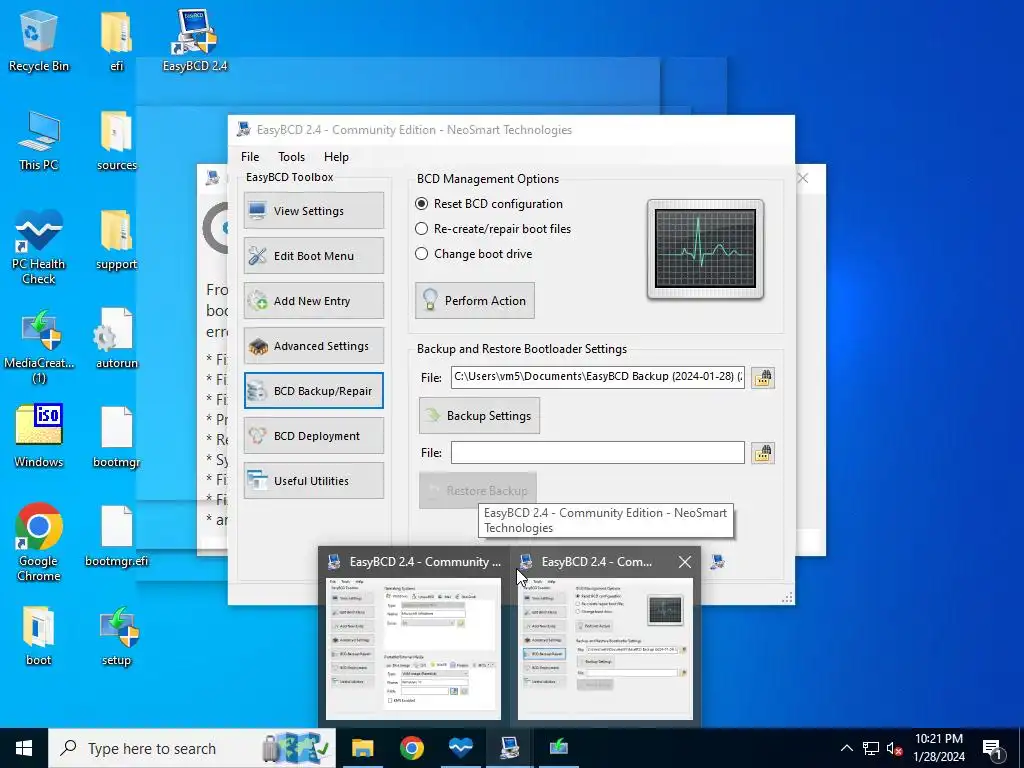Image resolution: width=1024 pixels, height=768 pixels.
Task: Click the network status tray icon
Action: (x=871, y=748)
